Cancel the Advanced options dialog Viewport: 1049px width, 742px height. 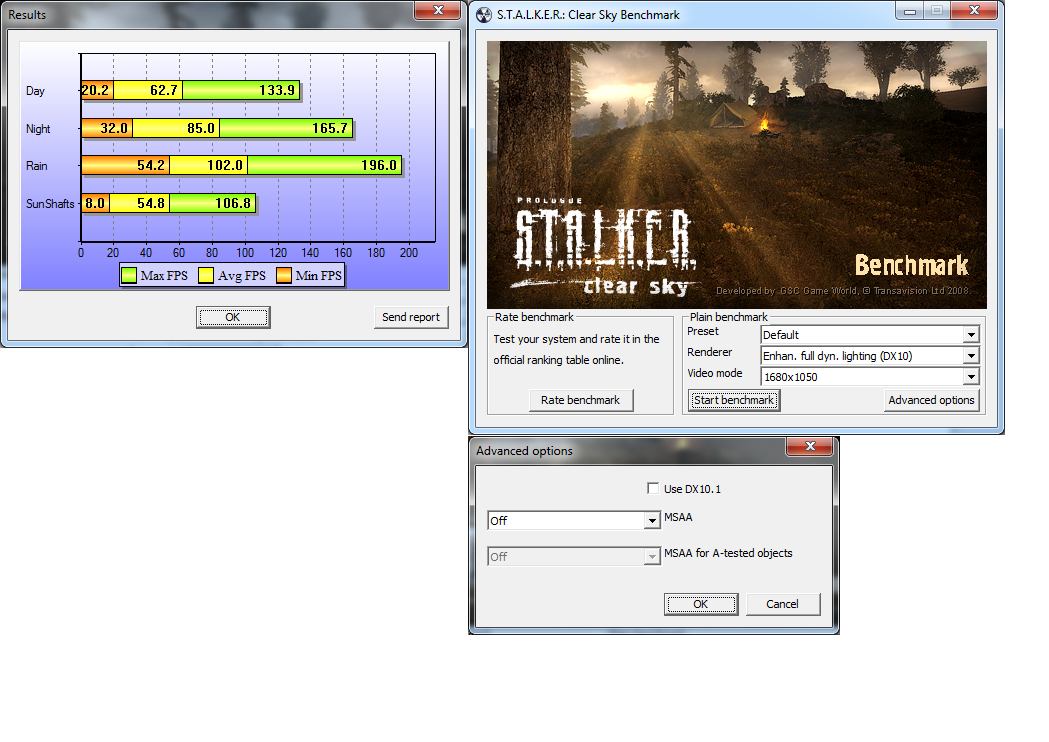pyautogui.click(x=782, y=604)
